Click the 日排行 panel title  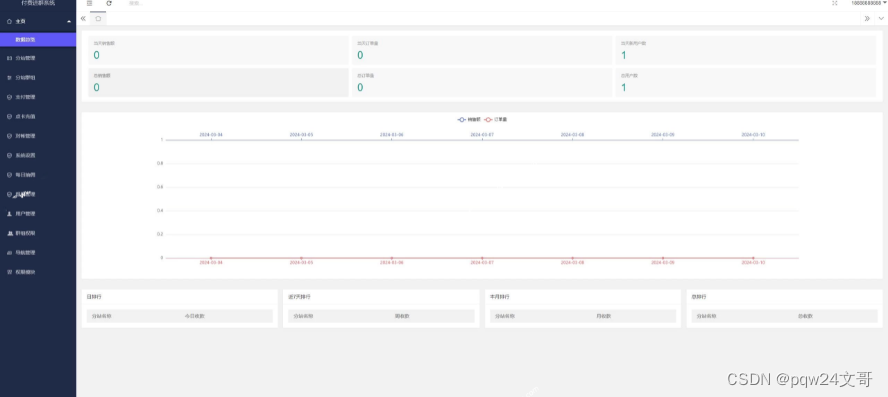[x=94, y=297]
